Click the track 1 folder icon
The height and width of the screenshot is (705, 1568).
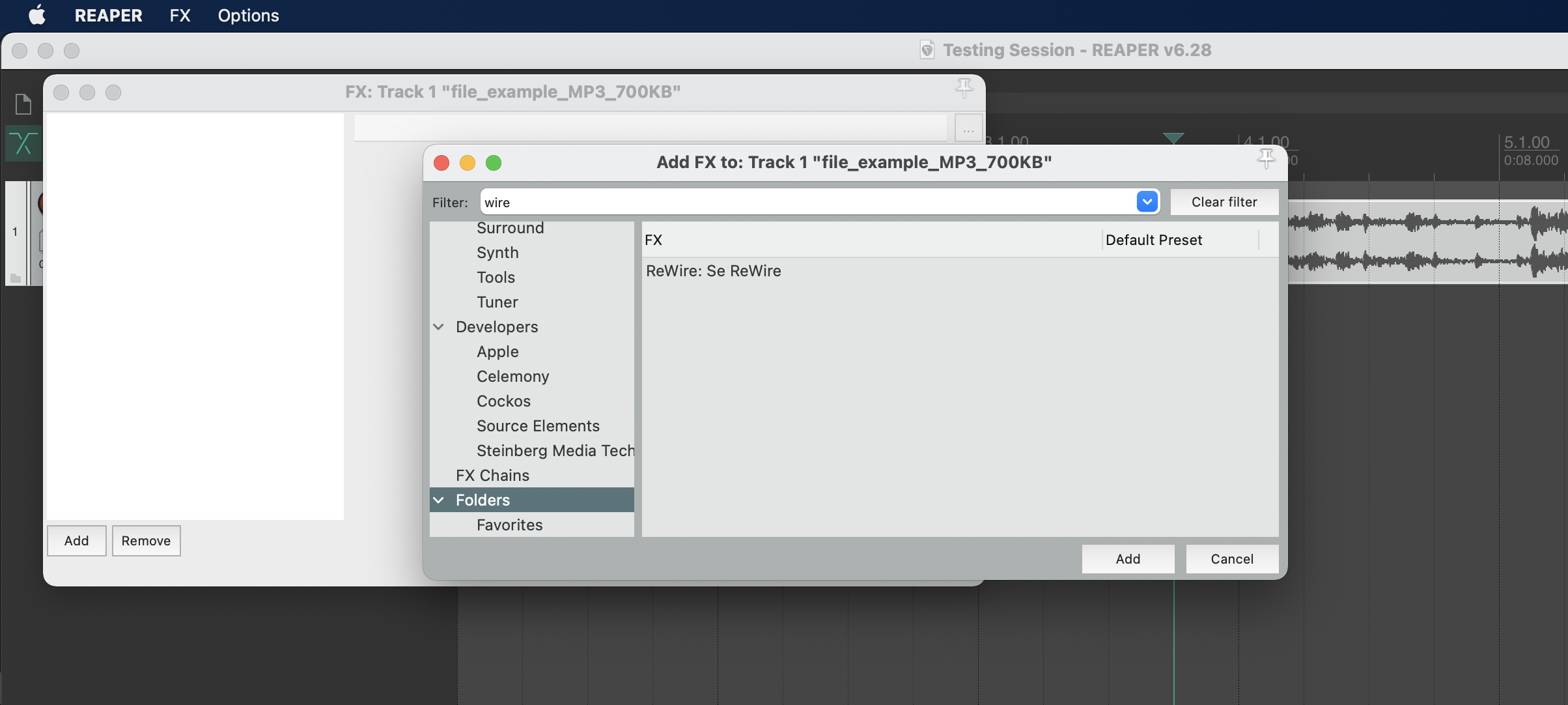pyautogui.click(x=16, y=278)
